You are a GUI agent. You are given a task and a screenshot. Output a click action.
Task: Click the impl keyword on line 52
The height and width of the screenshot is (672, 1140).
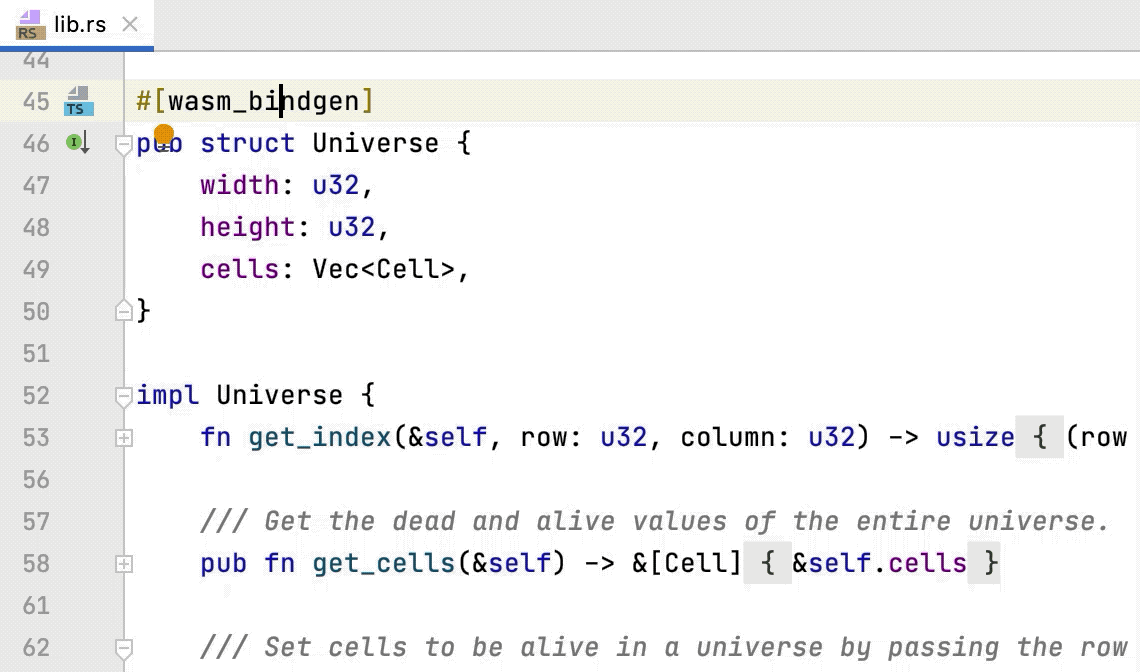(x=167, y=395)
